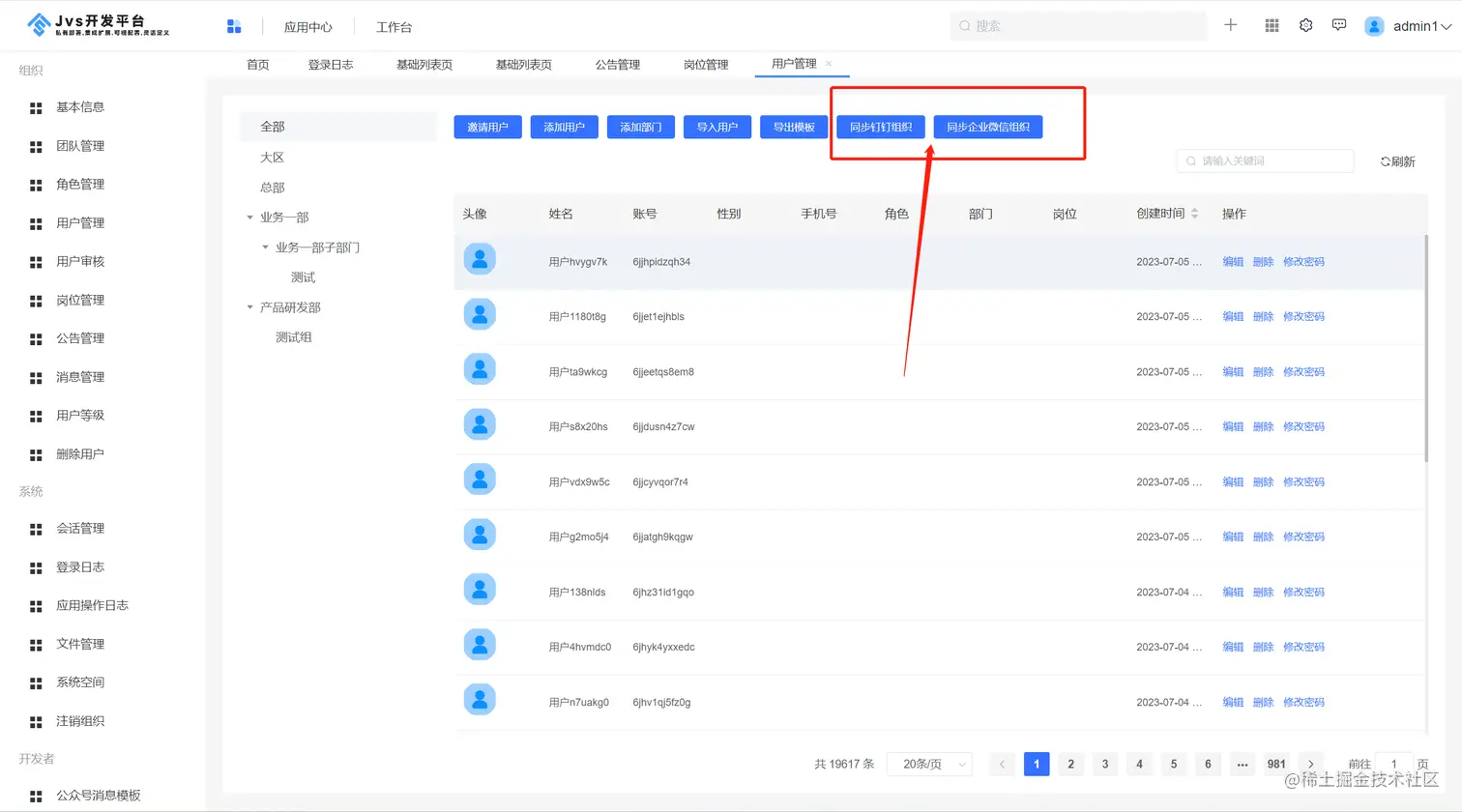The image size is (1462, 812).
Task: Click 修改密码 for user 用户1180t8g
Action: click(1303, 316)
